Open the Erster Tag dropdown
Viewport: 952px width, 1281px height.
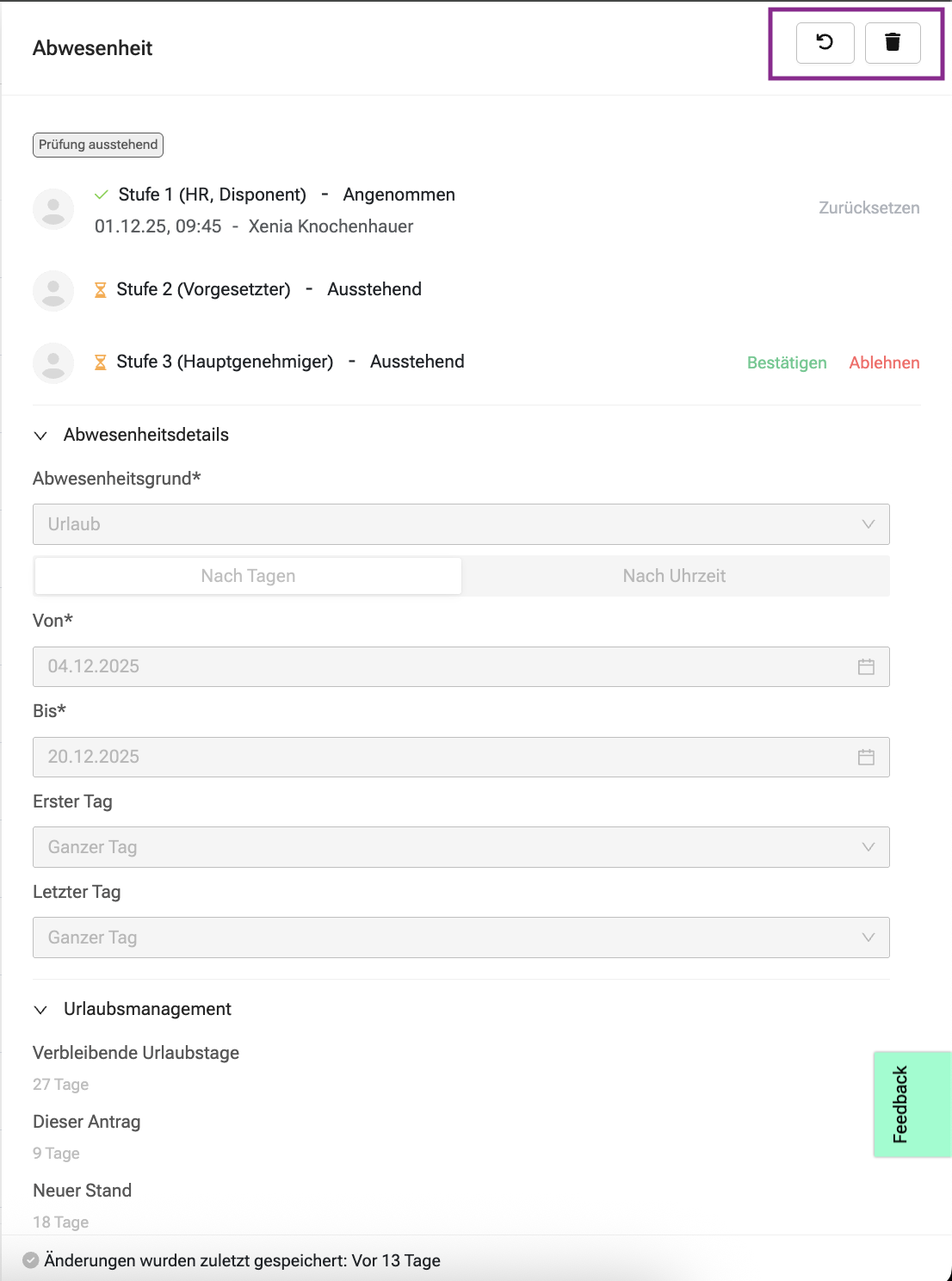pos(461,847)
